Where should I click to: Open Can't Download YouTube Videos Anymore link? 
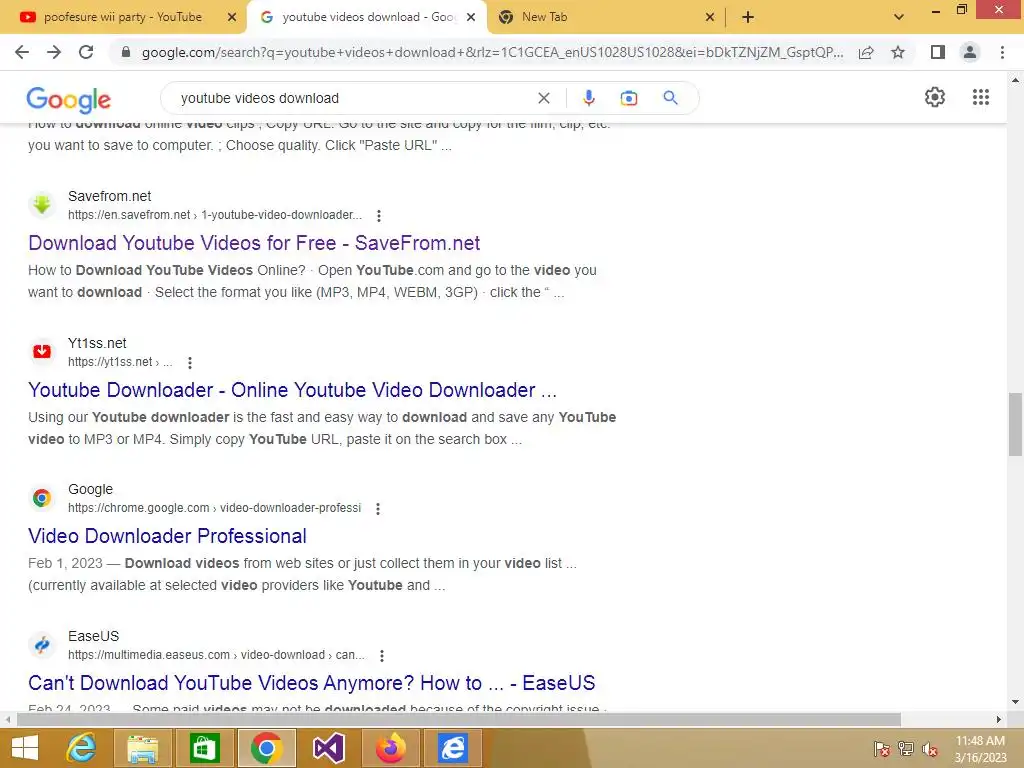click(312, 683)
